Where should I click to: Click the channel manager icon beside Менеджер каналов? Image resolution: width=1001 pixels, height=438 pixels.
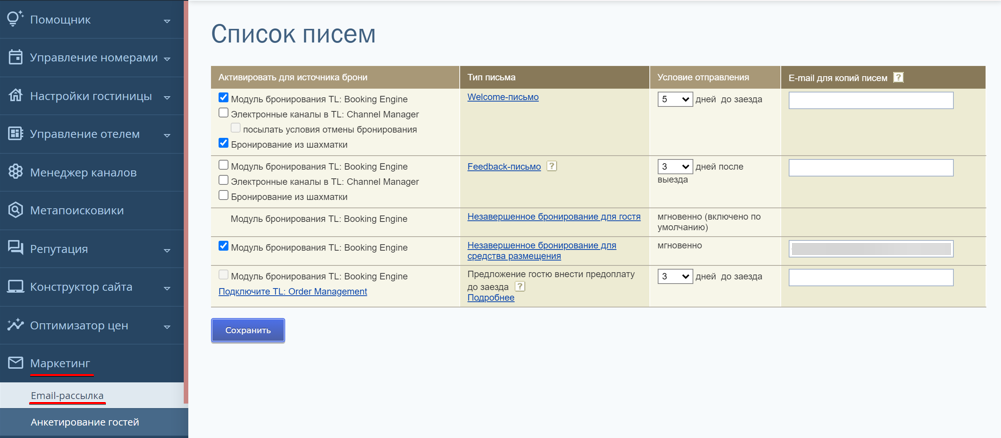pos(15,172)
